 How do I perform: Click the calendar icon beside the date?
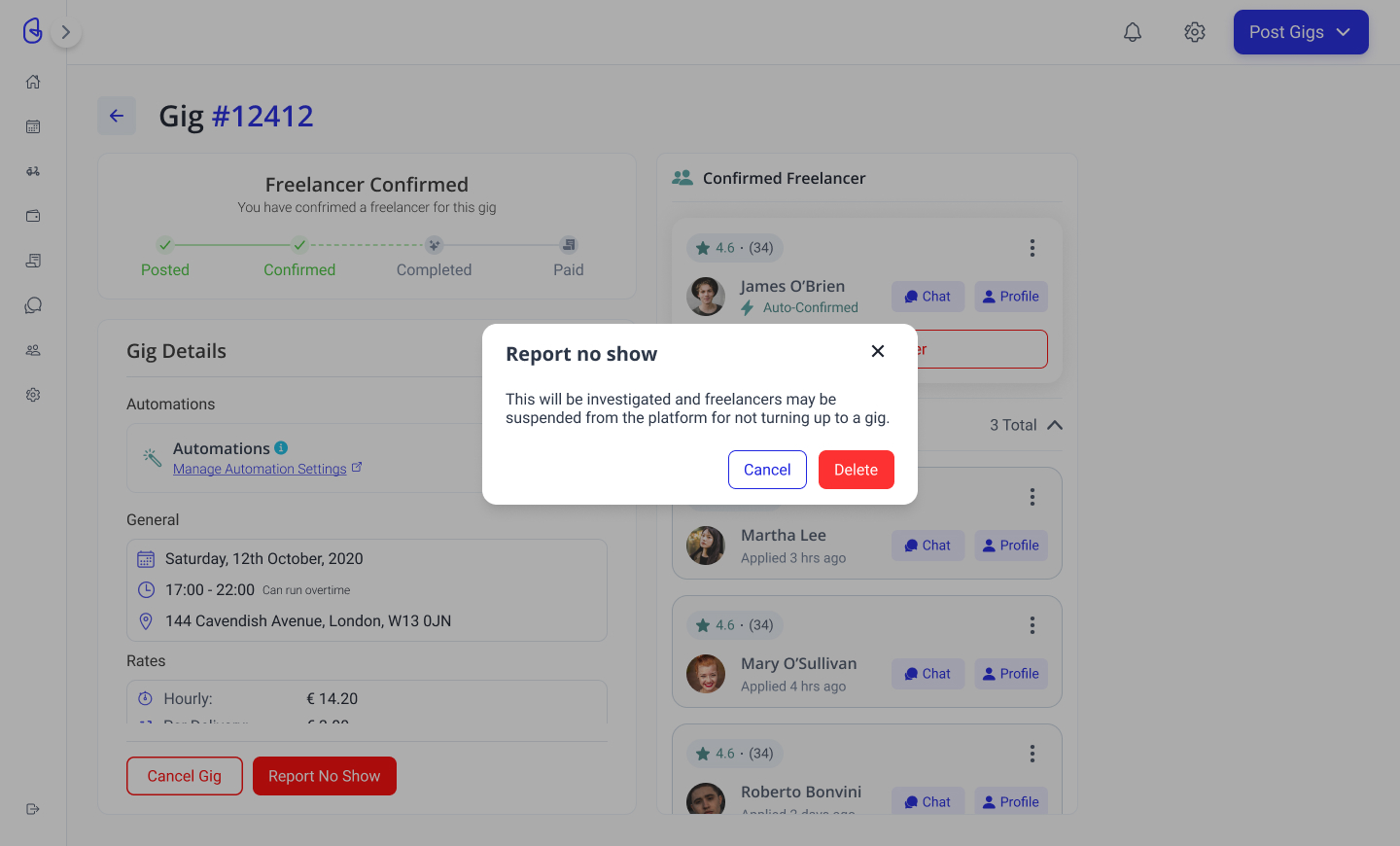[146, 559]
